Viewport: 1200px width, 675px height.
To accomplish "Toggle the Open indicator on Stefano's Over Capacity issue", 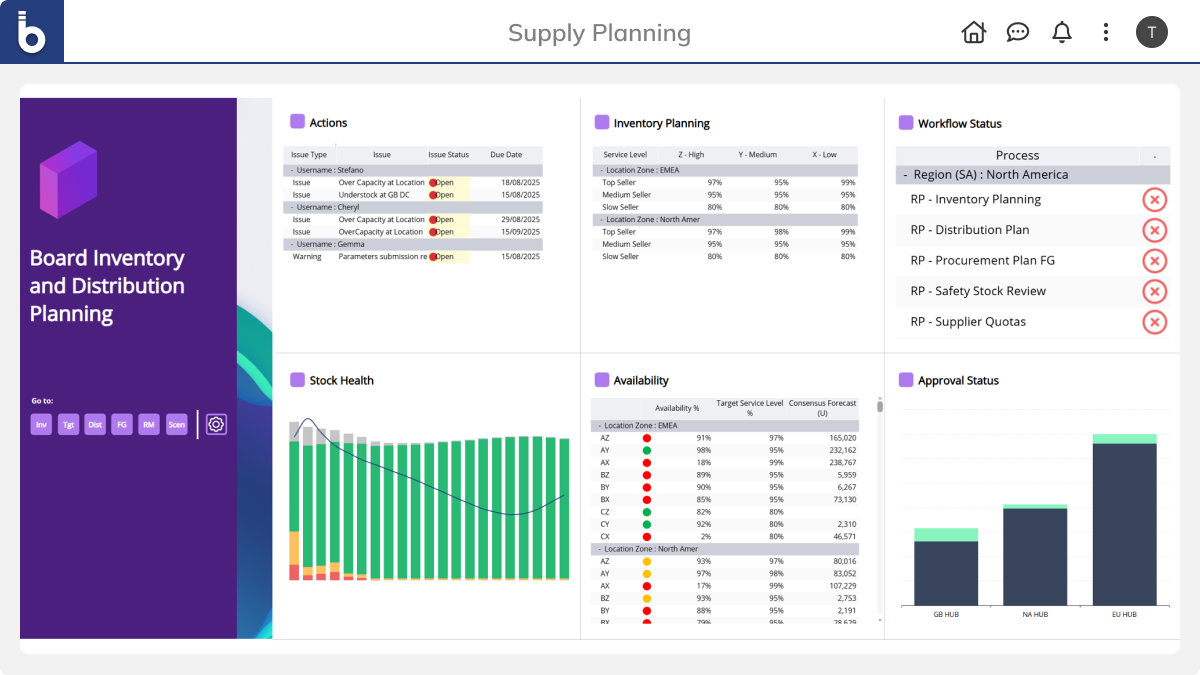I will 432,182.
